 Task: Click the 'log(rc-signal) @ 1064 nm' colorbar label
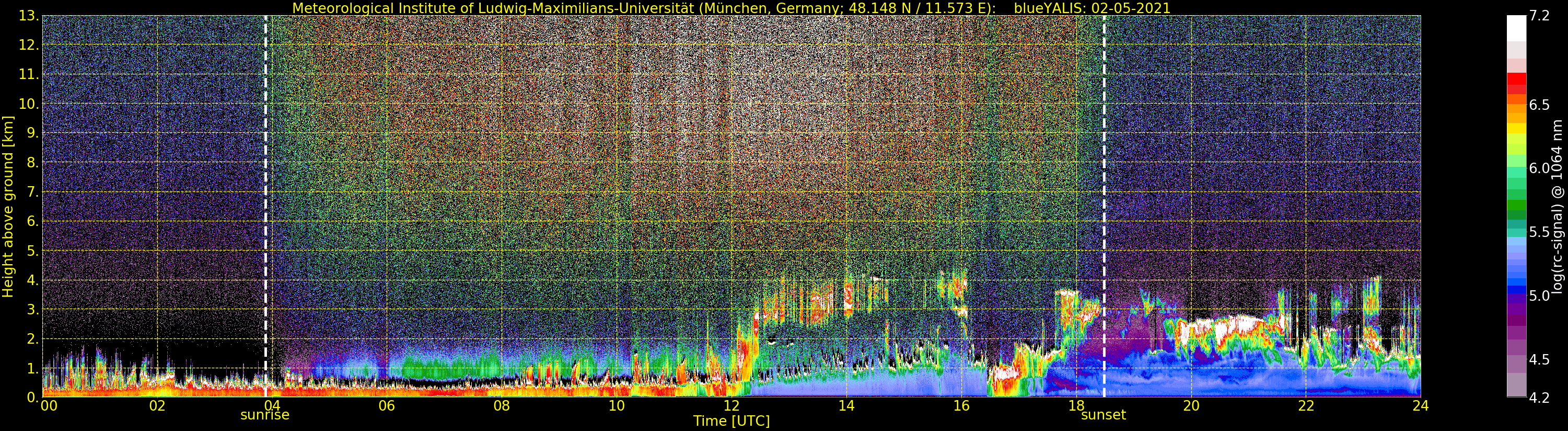pyautogui.click(x=1558, y=206)
